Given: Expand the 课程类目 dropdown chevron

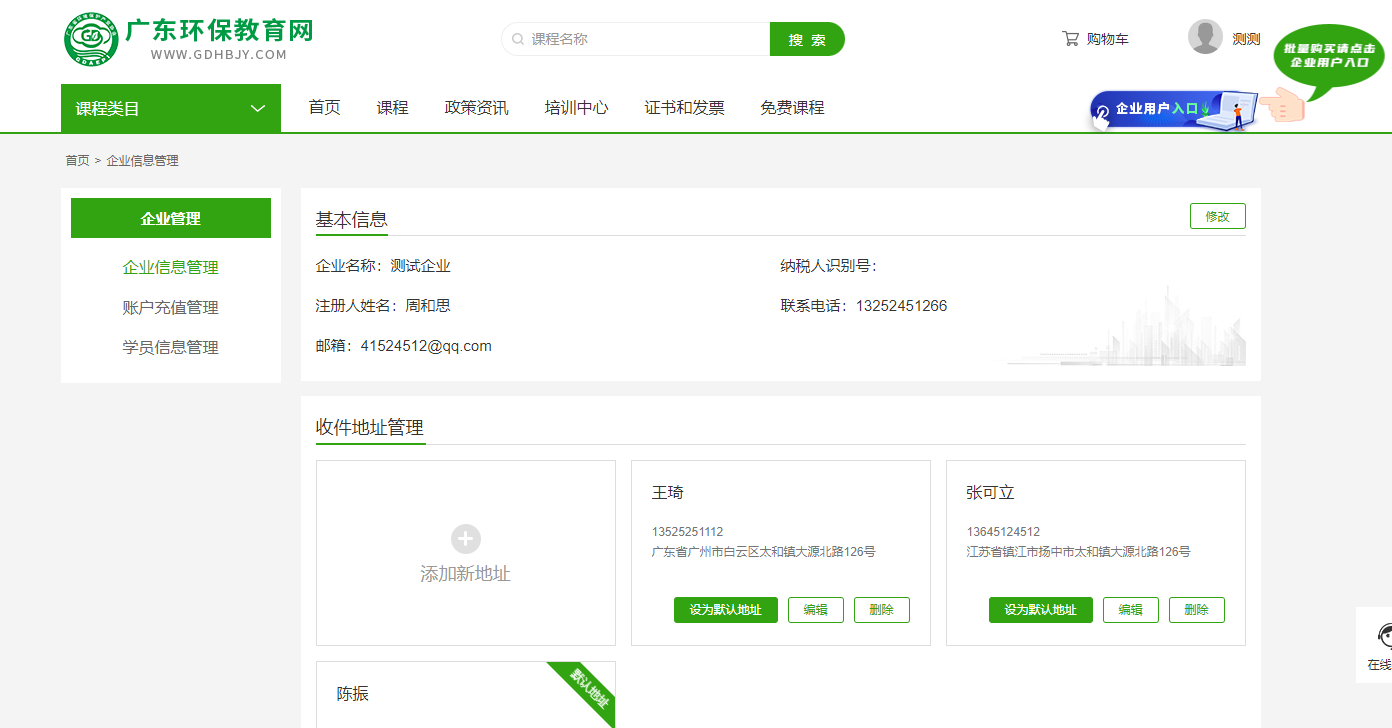Looking at the screenshot, I should pos(258,109).
